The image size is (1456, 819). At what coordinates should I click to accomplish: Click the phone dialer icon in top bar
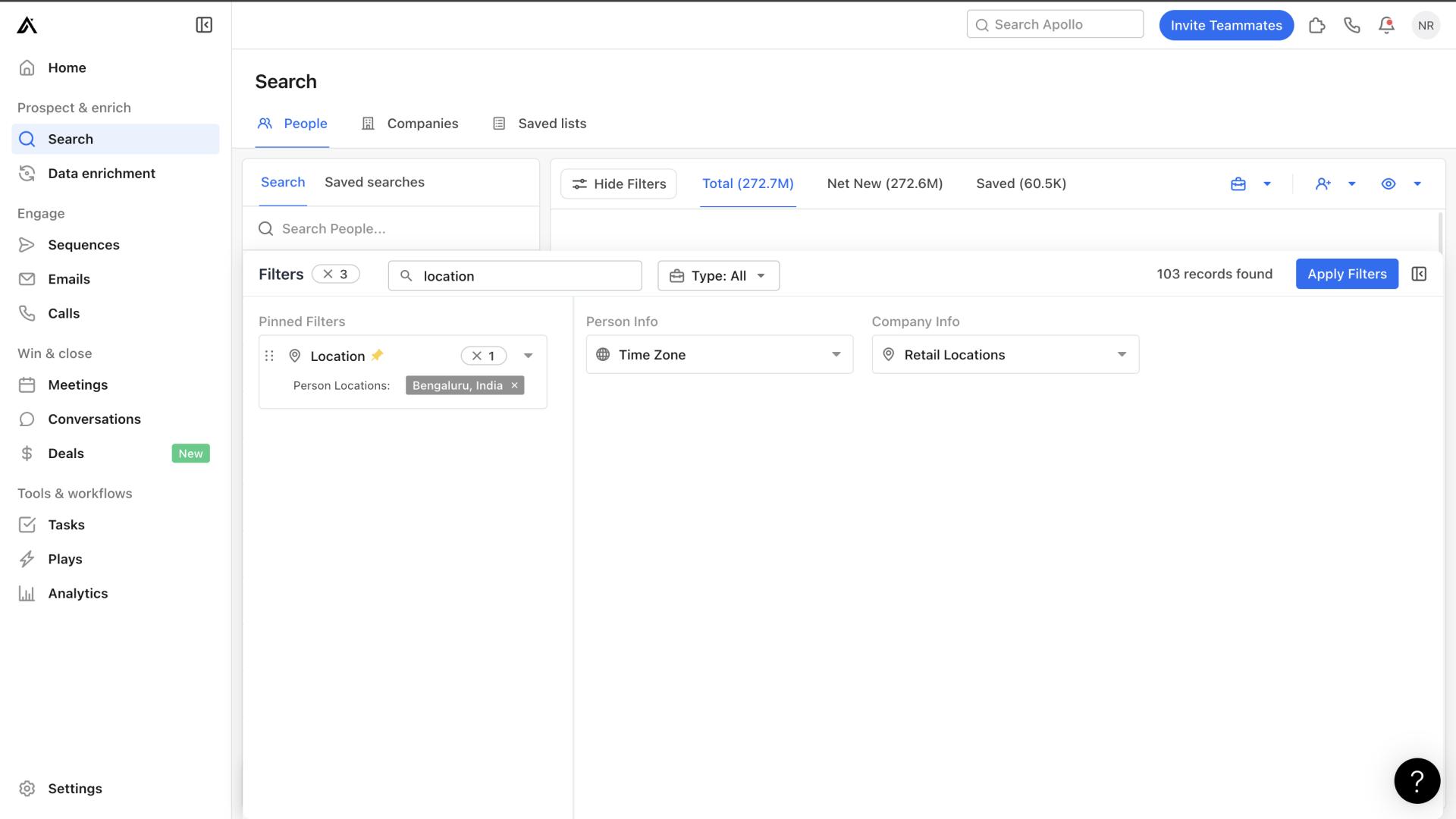pos(1352,25)
